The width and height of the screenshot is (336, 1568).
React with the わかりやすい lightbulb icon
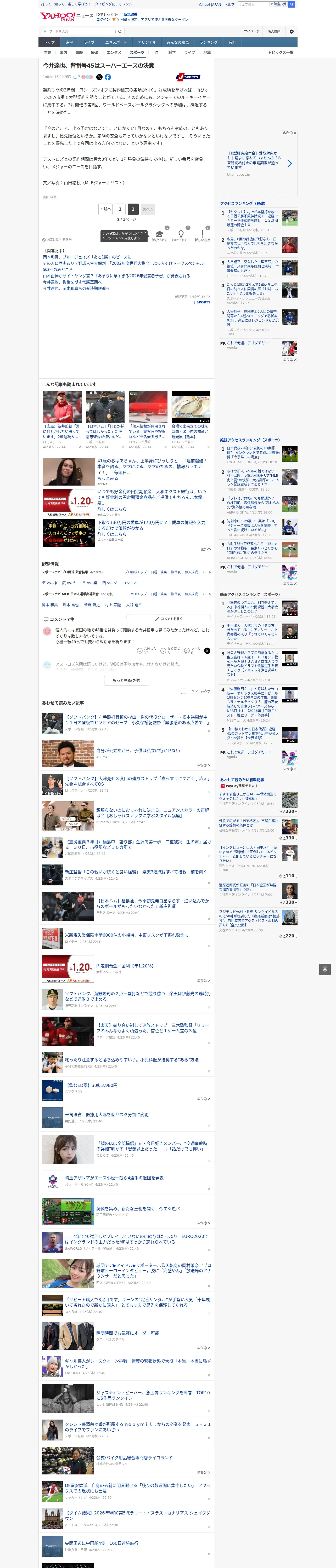[x=181, y=234]
